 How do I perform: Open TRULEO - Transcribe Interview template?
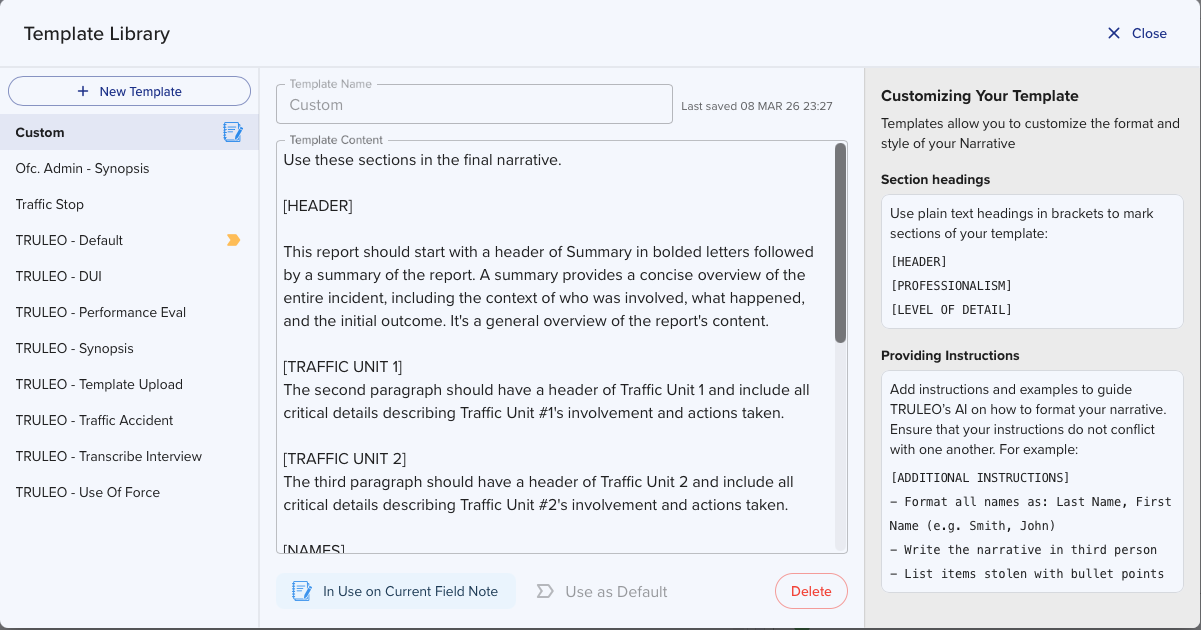[x=109, y=456]
